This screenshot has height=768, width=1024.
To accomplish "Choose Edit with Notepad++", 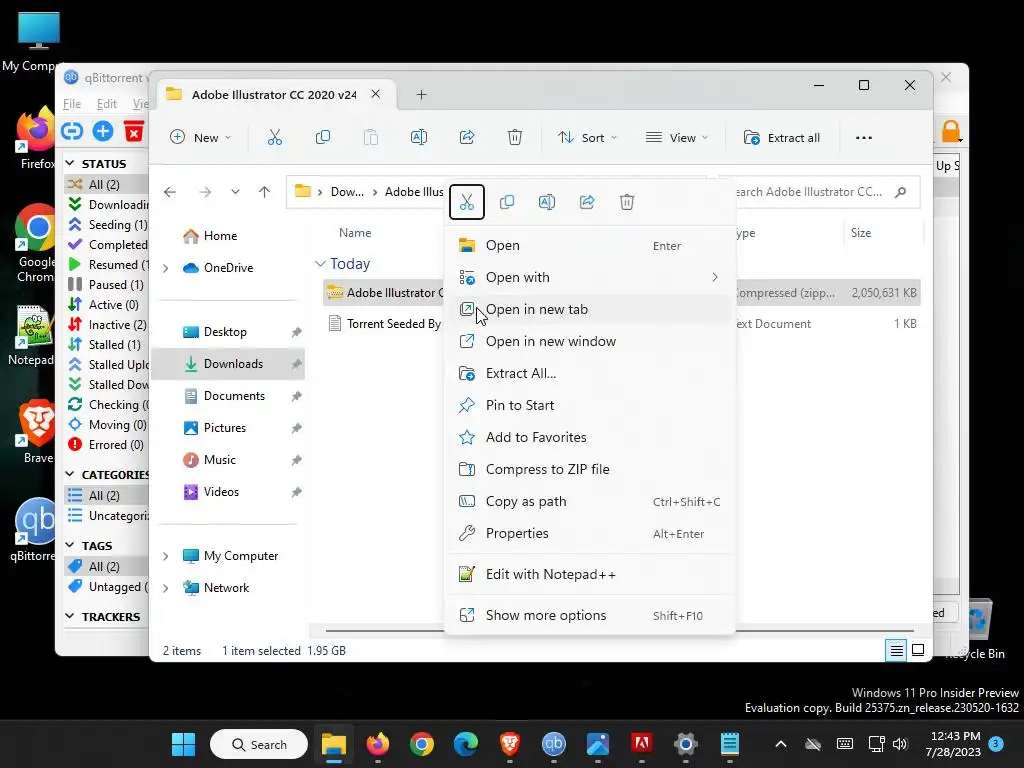I will 590,575.
